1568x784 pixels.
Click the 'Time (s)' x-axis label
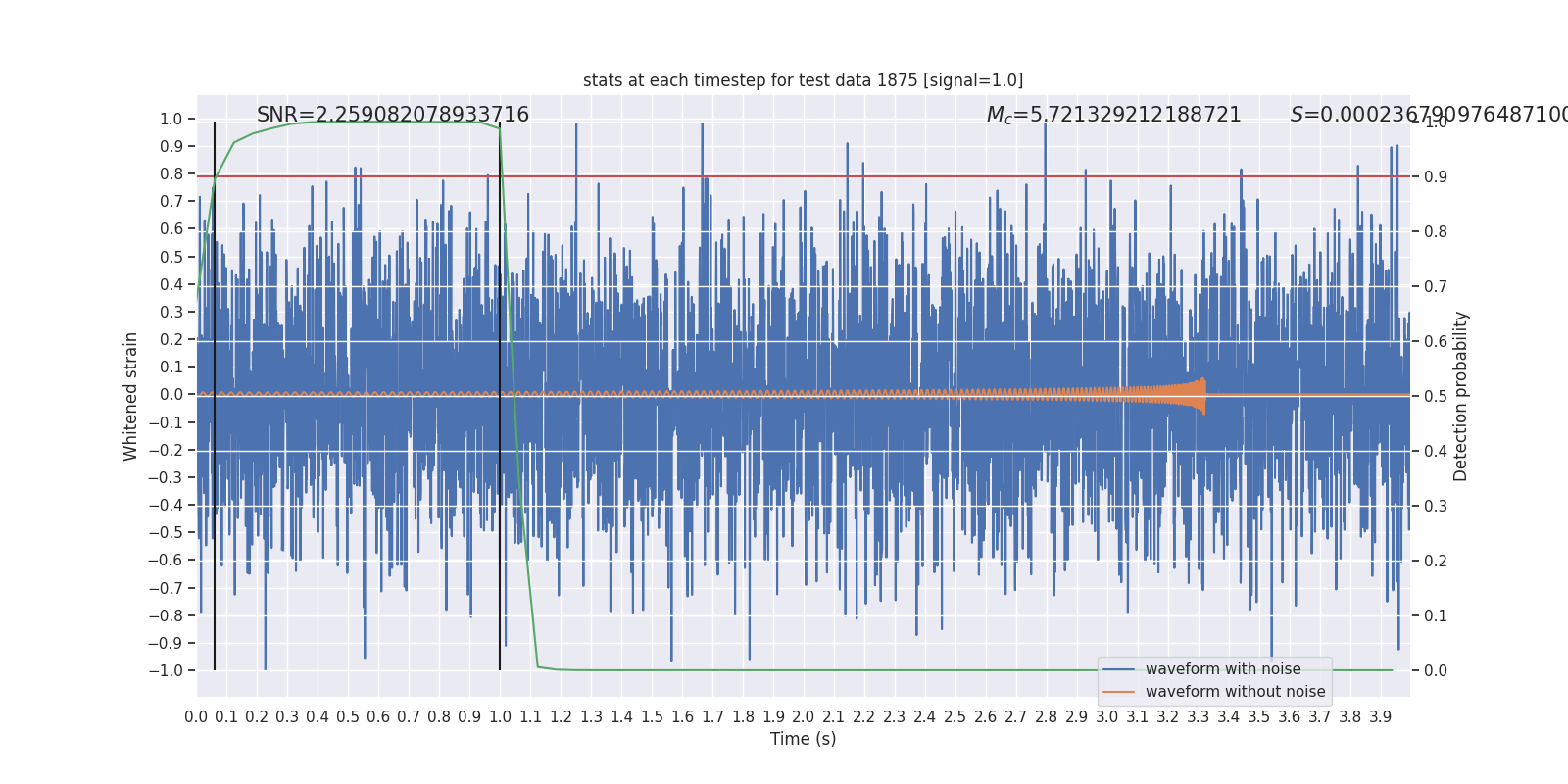point(803,739)
